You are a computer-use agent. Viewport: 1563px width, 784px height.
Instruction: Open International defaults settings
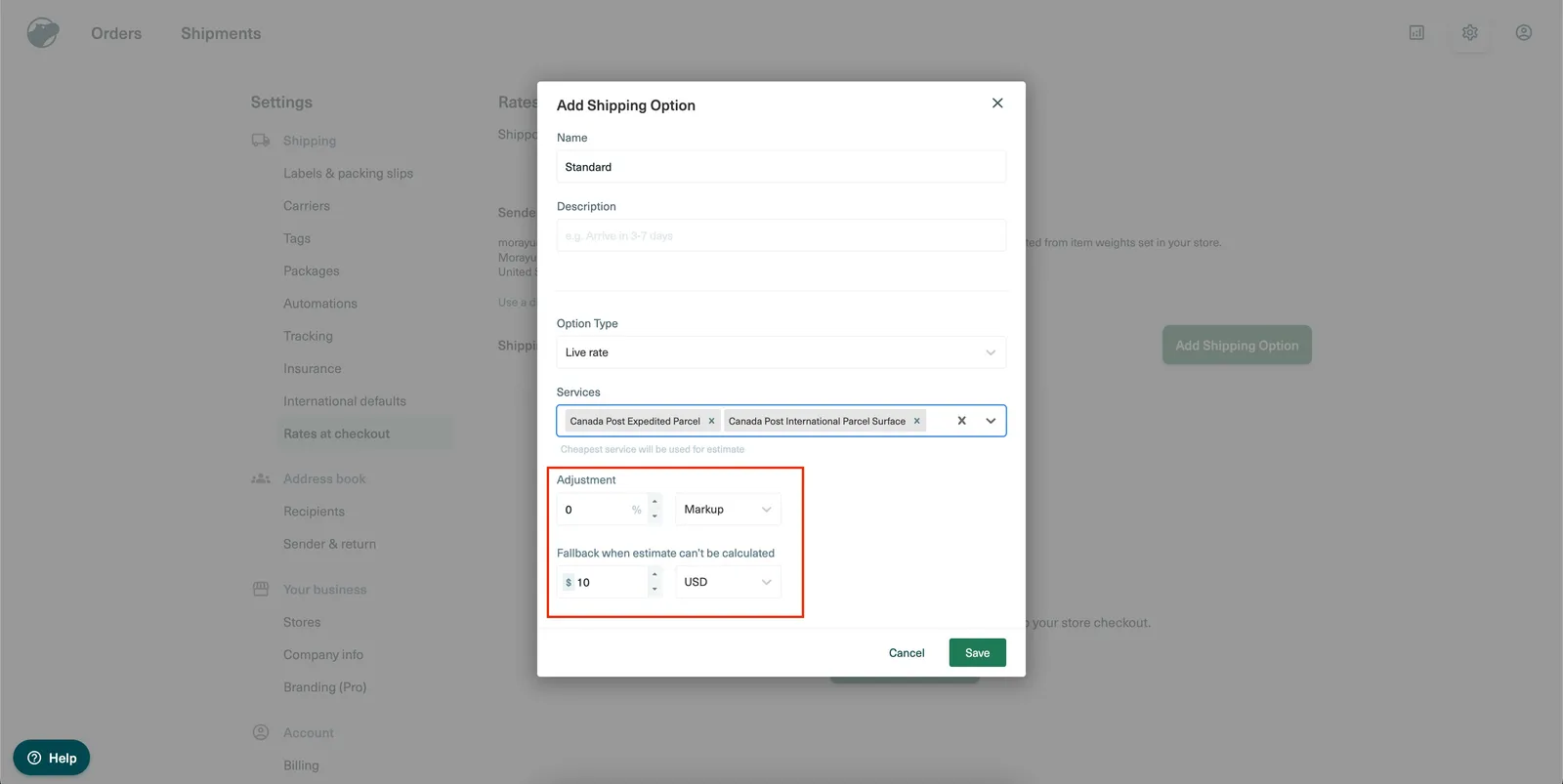[345, 401]
